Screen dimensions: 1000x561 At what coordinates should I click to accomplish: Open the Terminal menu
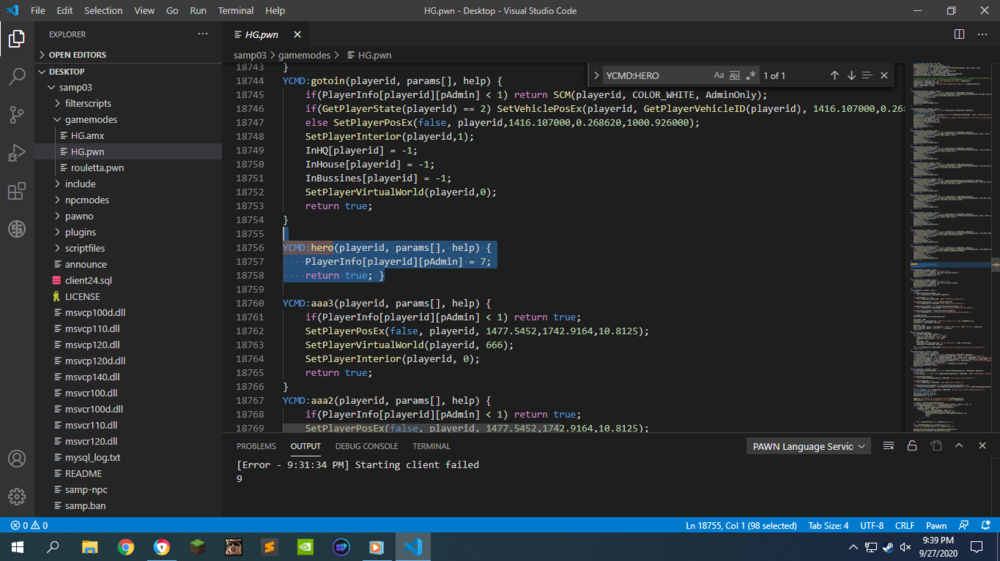tap(235, 11)
